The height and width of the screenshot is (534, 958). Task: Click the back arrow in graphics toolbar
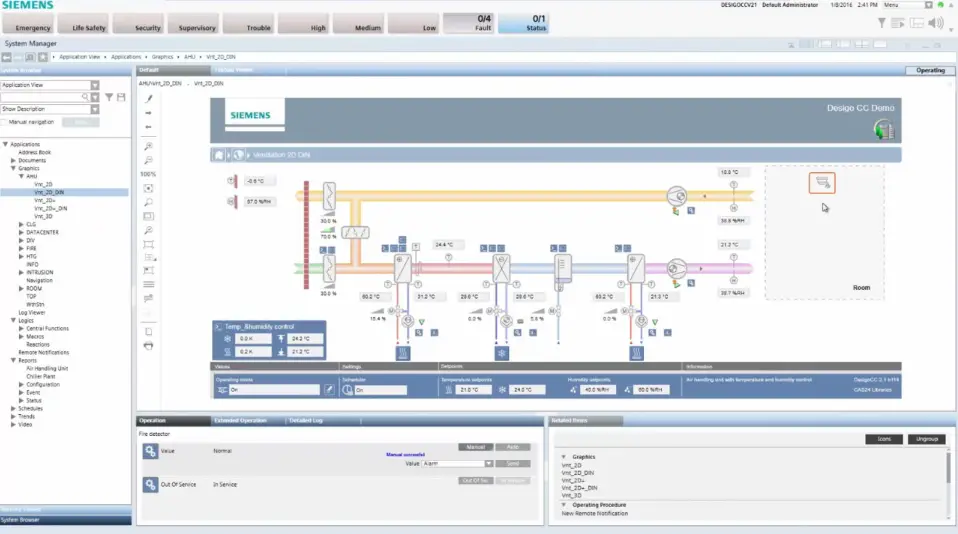[148, 127]
